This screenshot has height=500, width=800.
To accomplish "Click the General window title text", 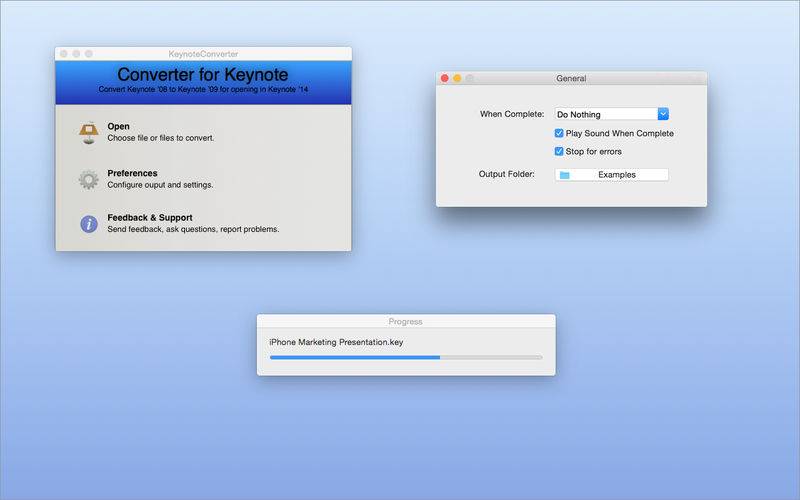I will click(571, 78).
